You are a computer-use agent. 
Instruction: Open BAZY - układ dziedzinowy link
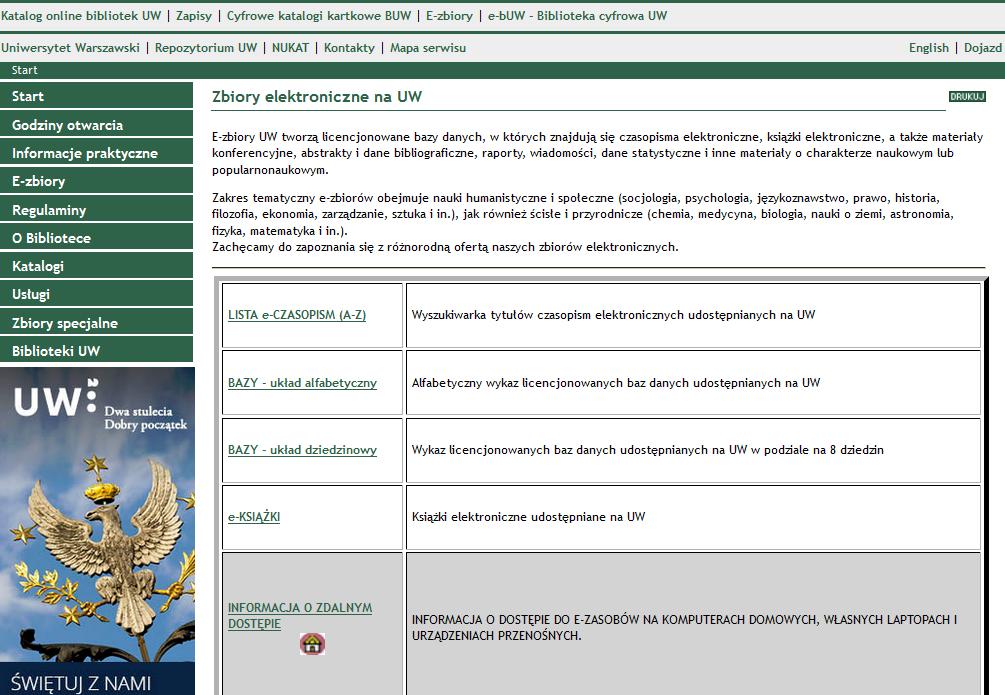click(x=303, y=450)
